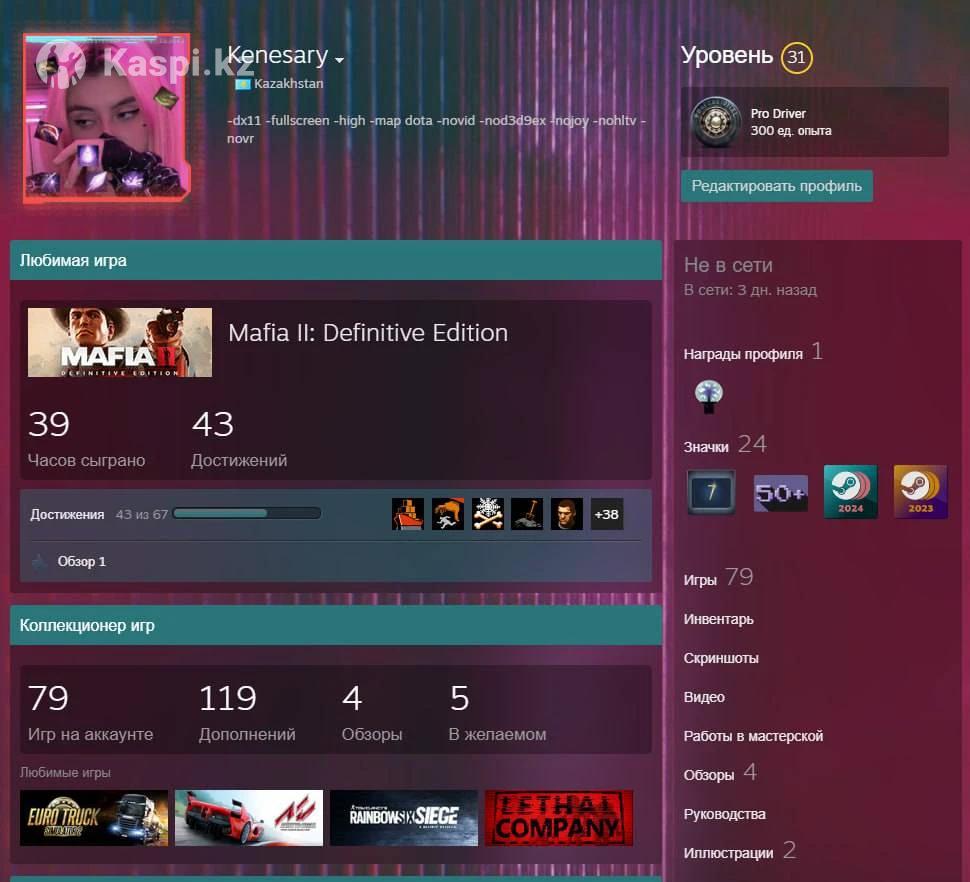Open the 'Награды профиля' section link
Image resolution: width=970 pixels, height=882 pixels.
point(743,354)
